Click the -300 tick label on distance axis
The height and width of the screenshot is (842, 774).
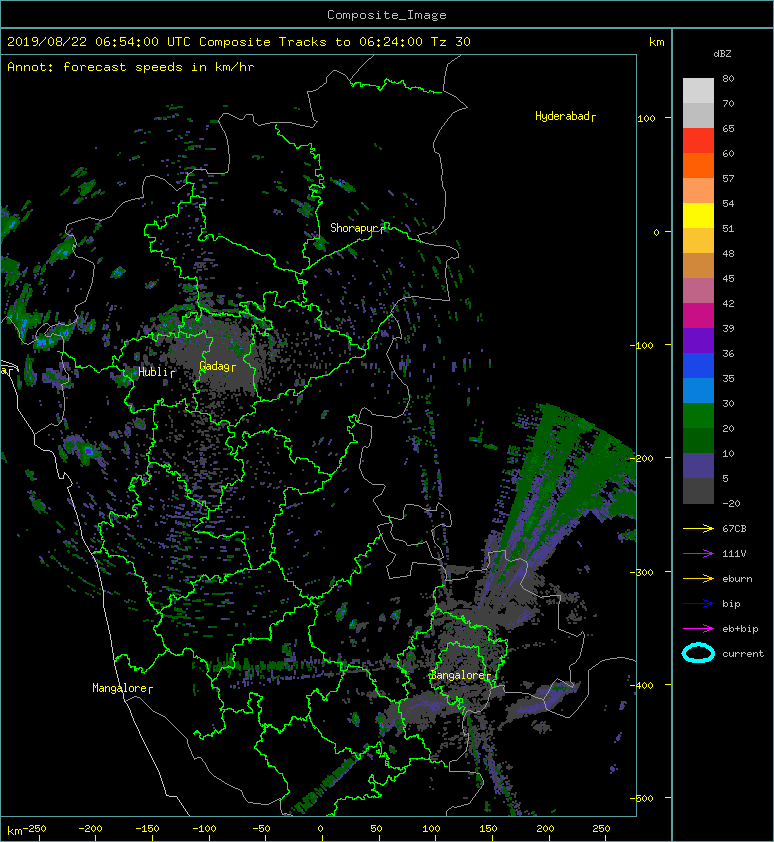pos(641,572)
